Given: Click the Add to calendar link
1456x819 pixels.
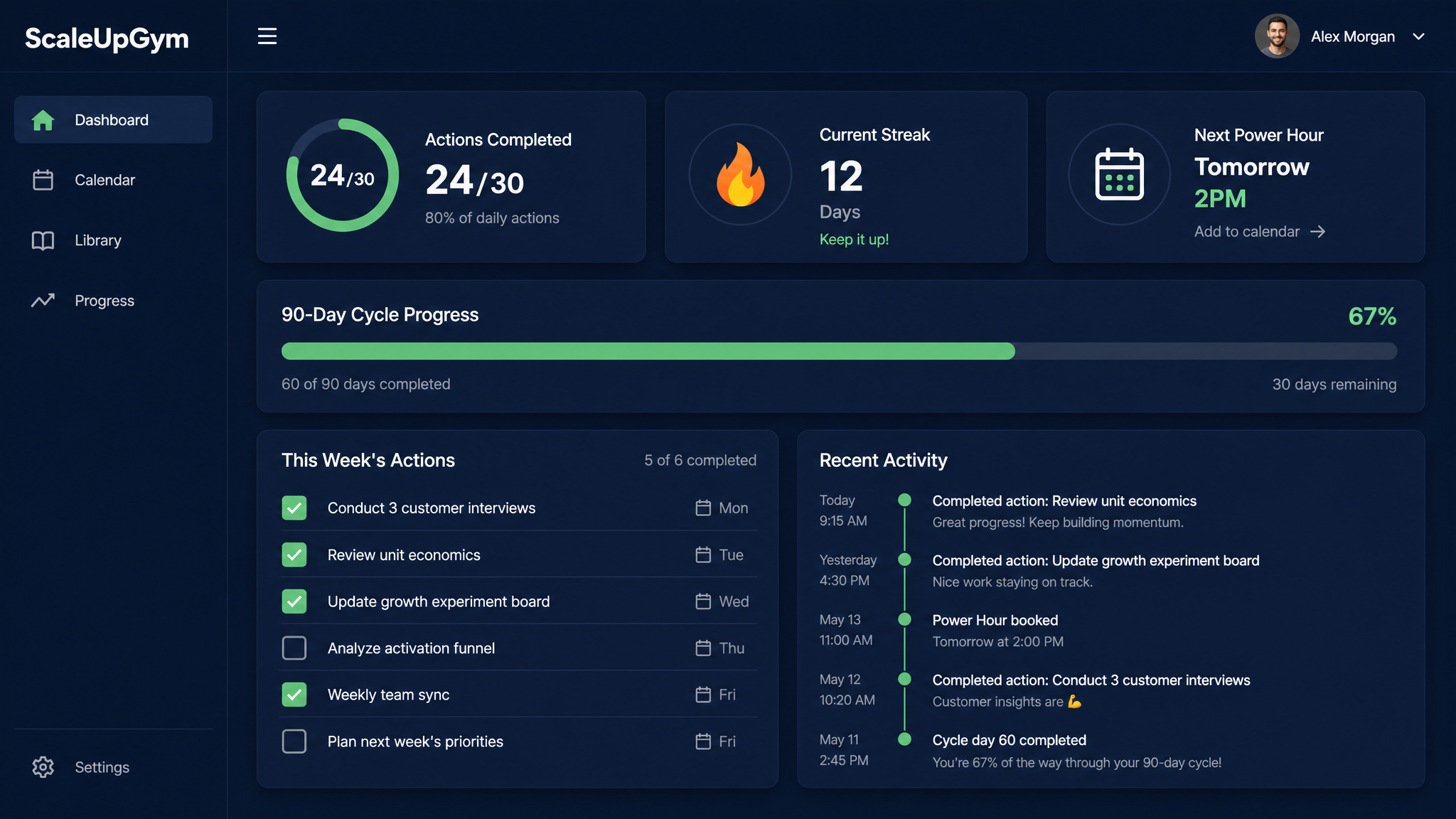Looking at the screenshot, I should coord(1259,232).
